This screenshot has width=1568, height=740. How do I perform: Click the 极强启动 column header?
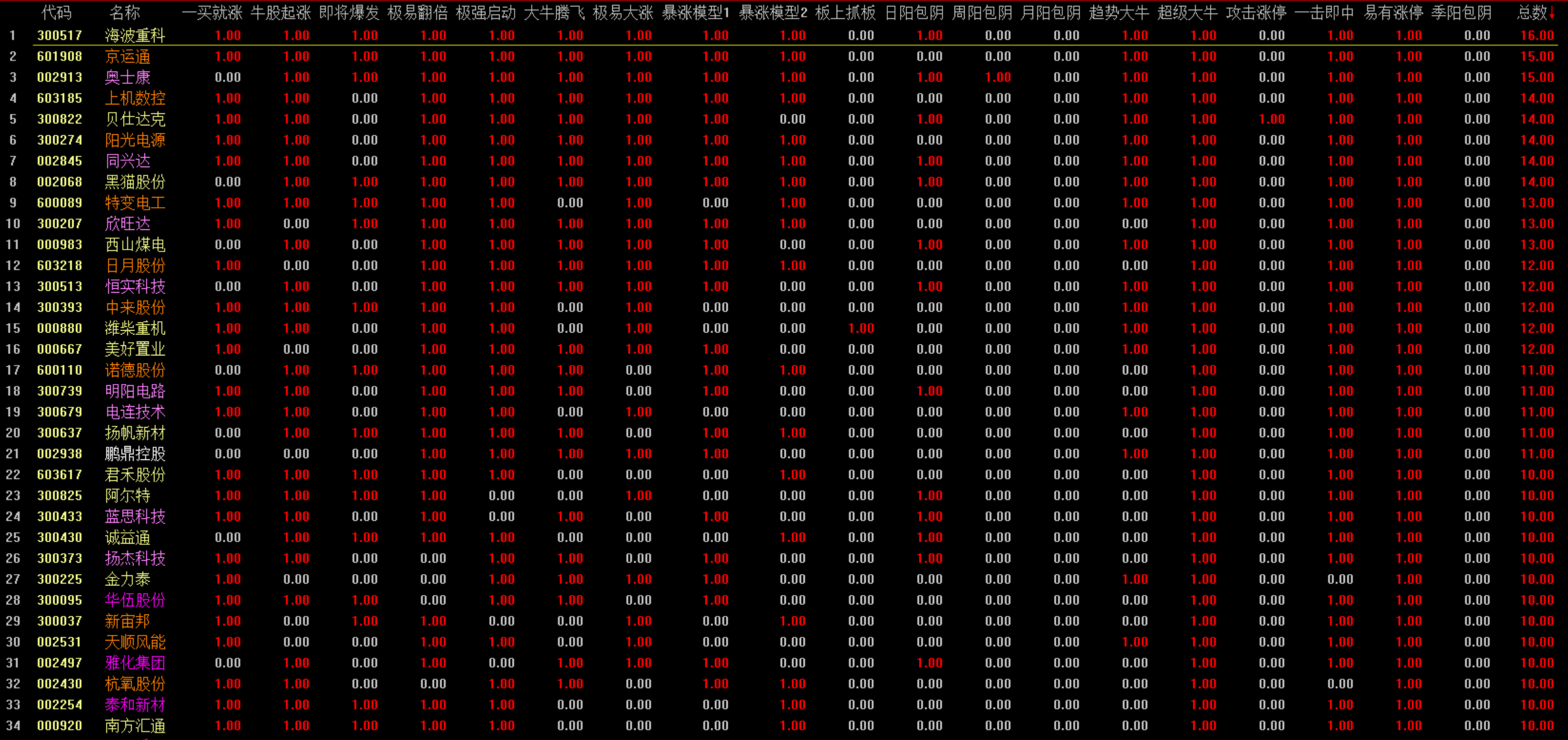coord(485,13)
